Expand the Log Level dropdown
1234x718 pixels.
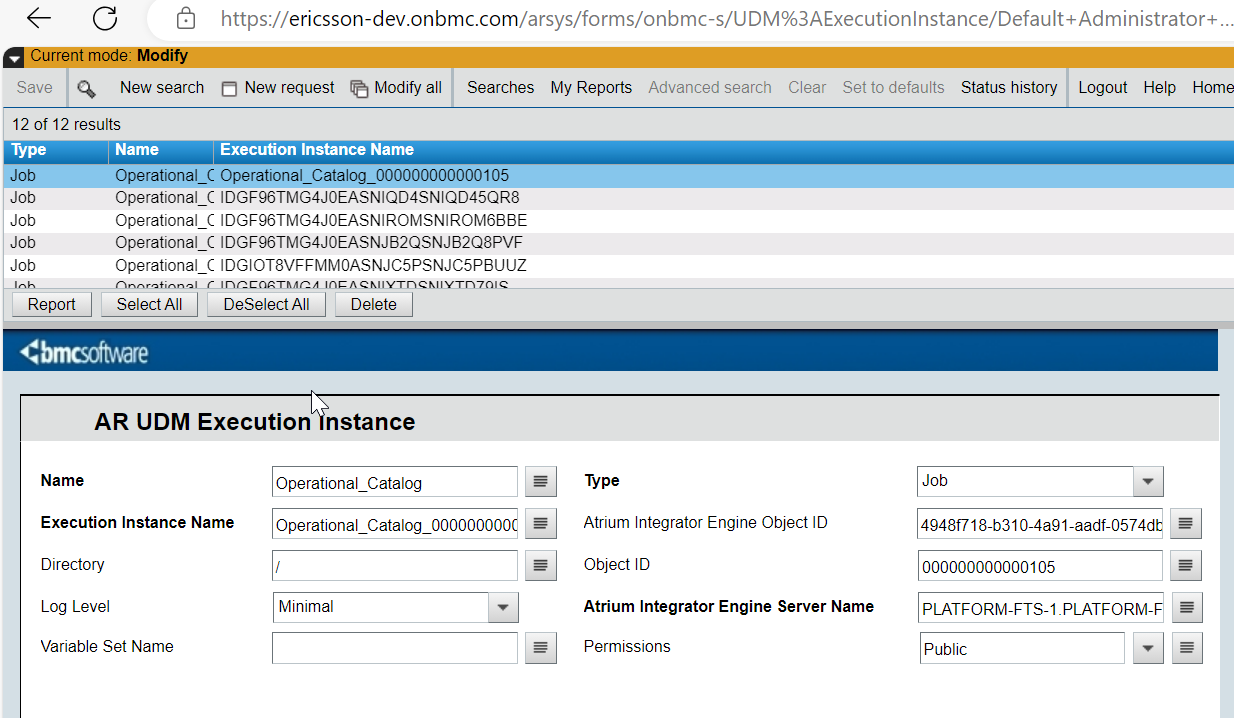pyautogui.click(x=503, y=607)
